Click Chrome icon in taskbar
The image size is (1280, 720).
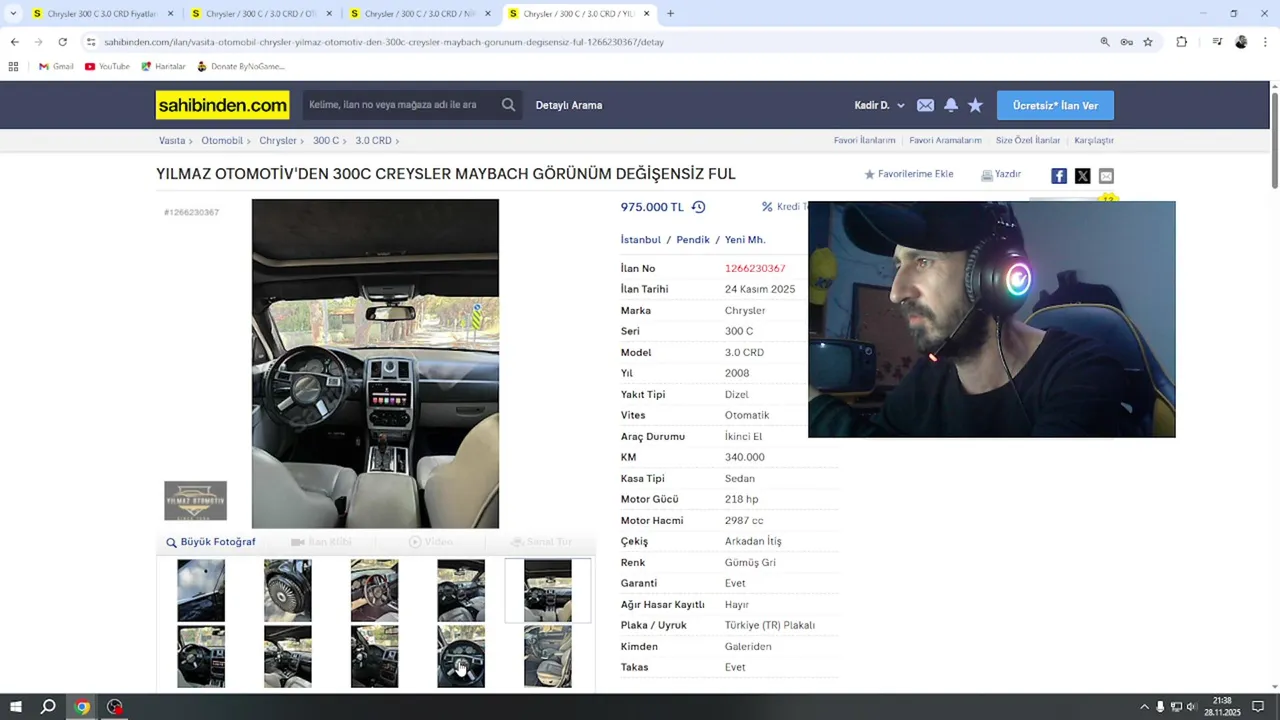tap(82, 707)
